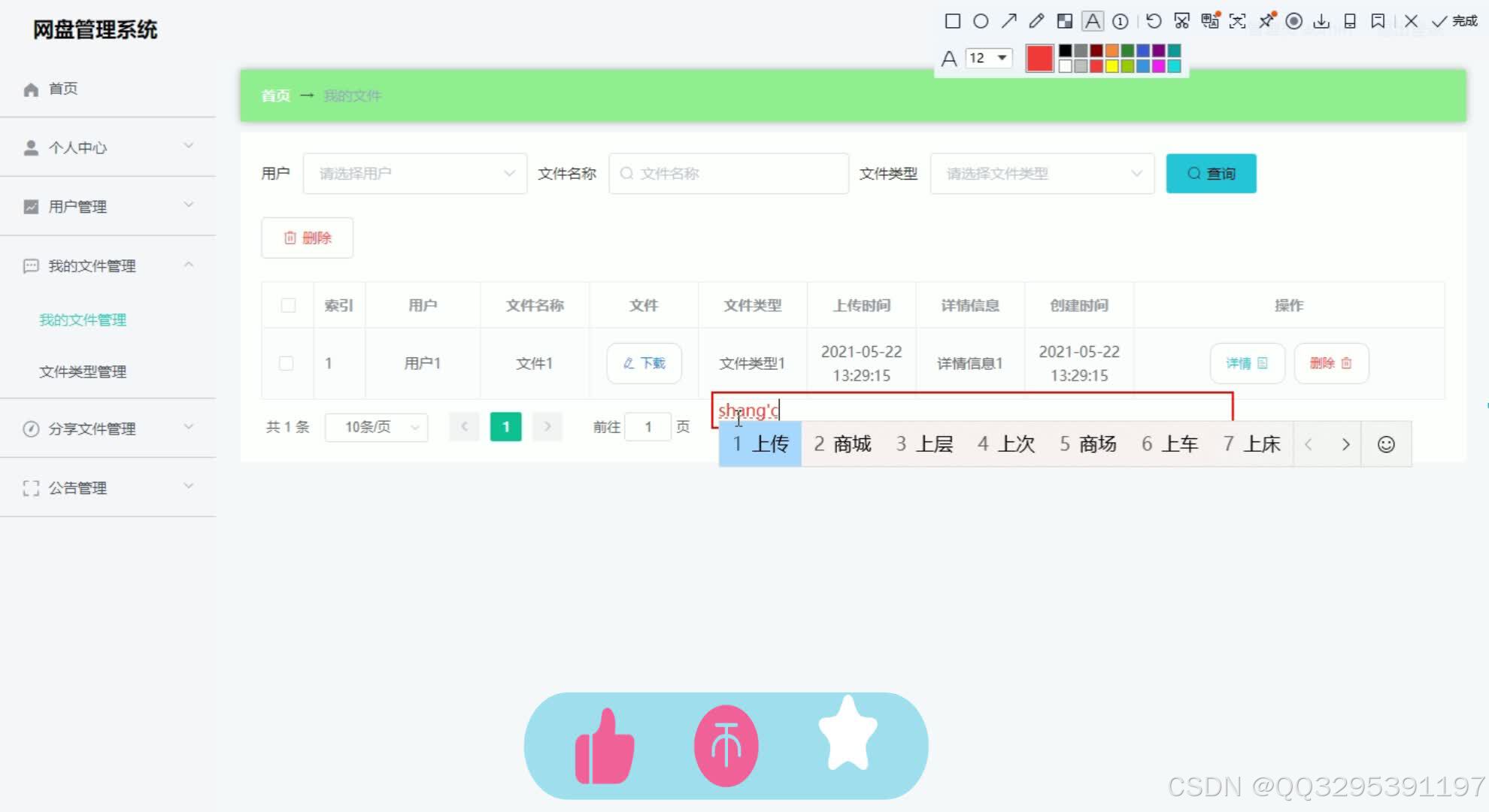Click the white star favorite icon
1489x812 pixels.
coord(848,734)
